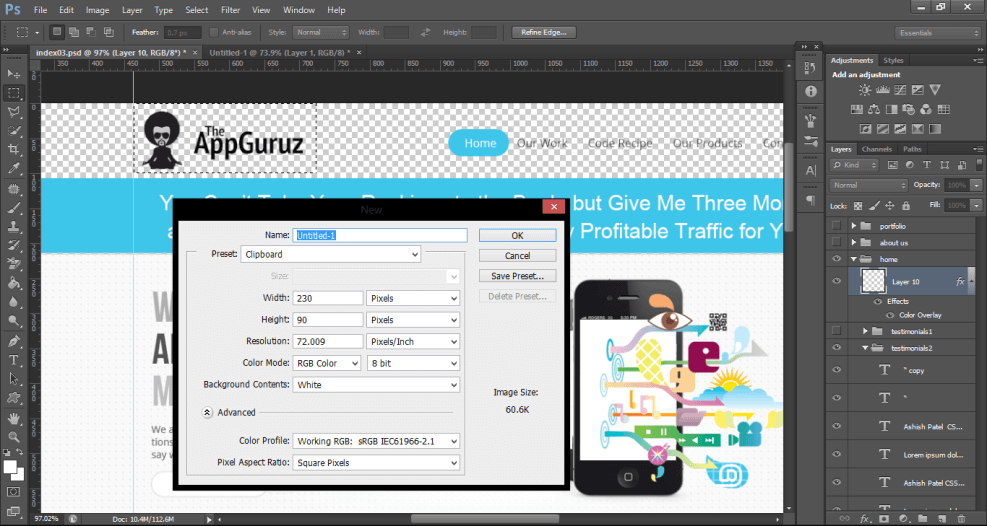This screenshot has height=526, width=987.
Task: Open the Color Mode RGB Color dropdown
Action: [x=327, y=363]
